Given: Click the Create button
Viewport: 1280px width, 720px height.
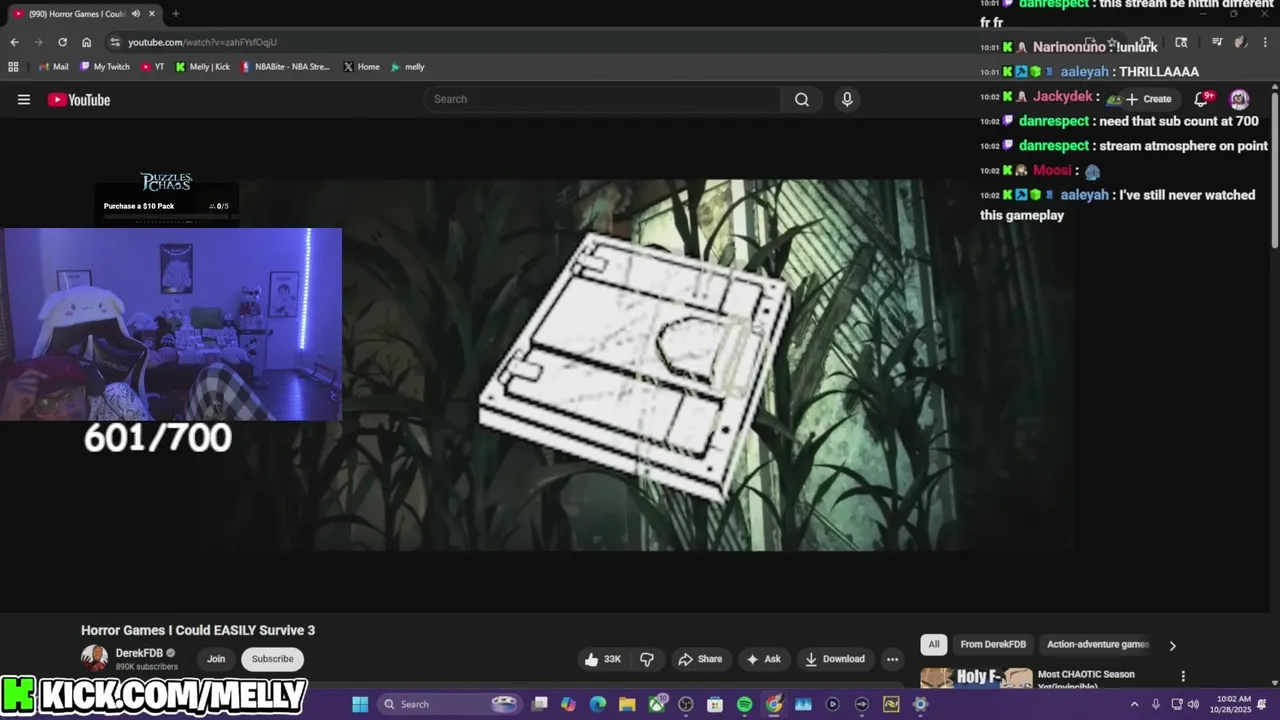Looking at the screenshot, I should (x=1148, y=99).
